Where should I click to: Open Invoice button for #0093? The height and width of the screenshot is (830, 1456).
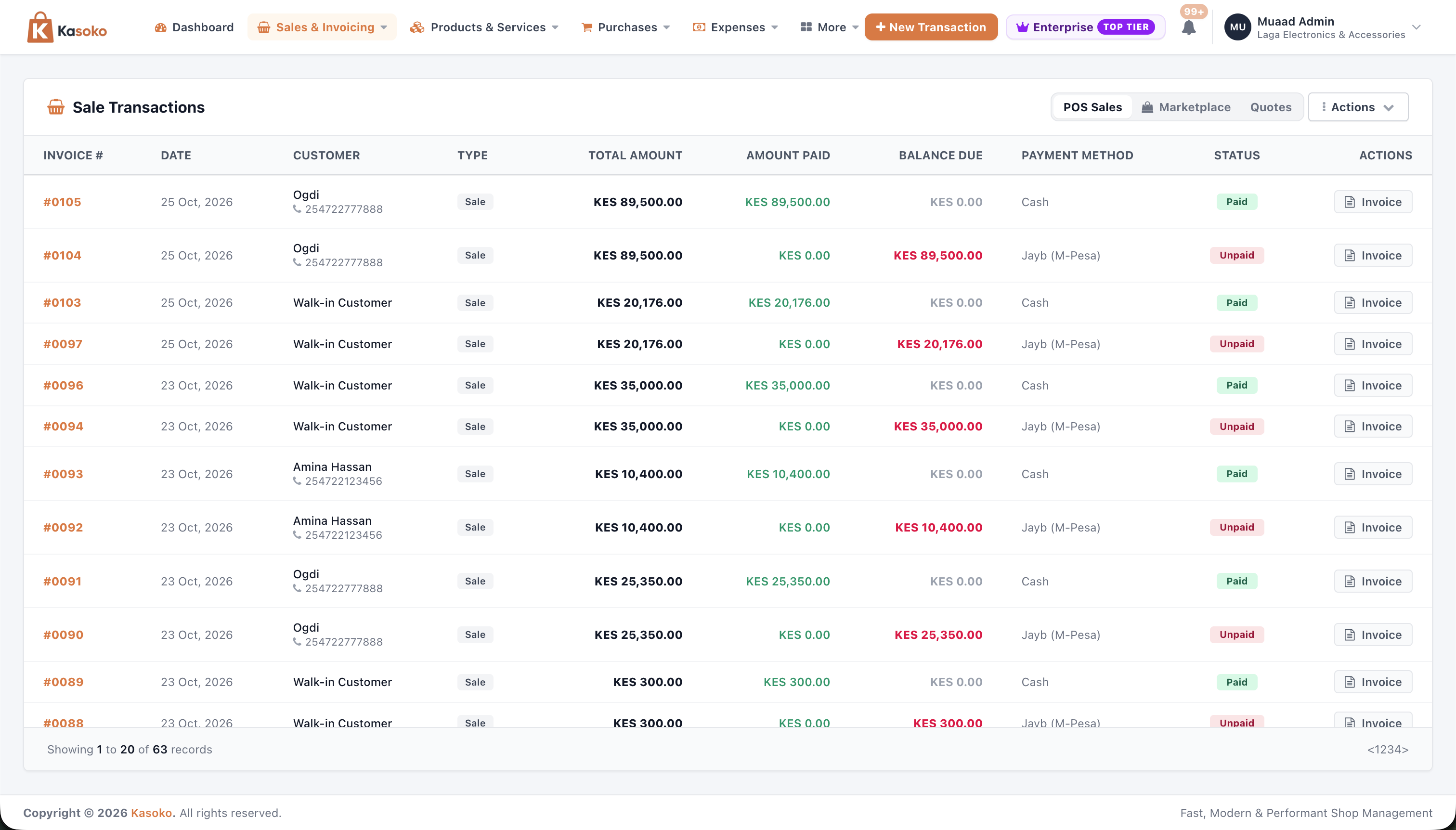pos(1373,474)
